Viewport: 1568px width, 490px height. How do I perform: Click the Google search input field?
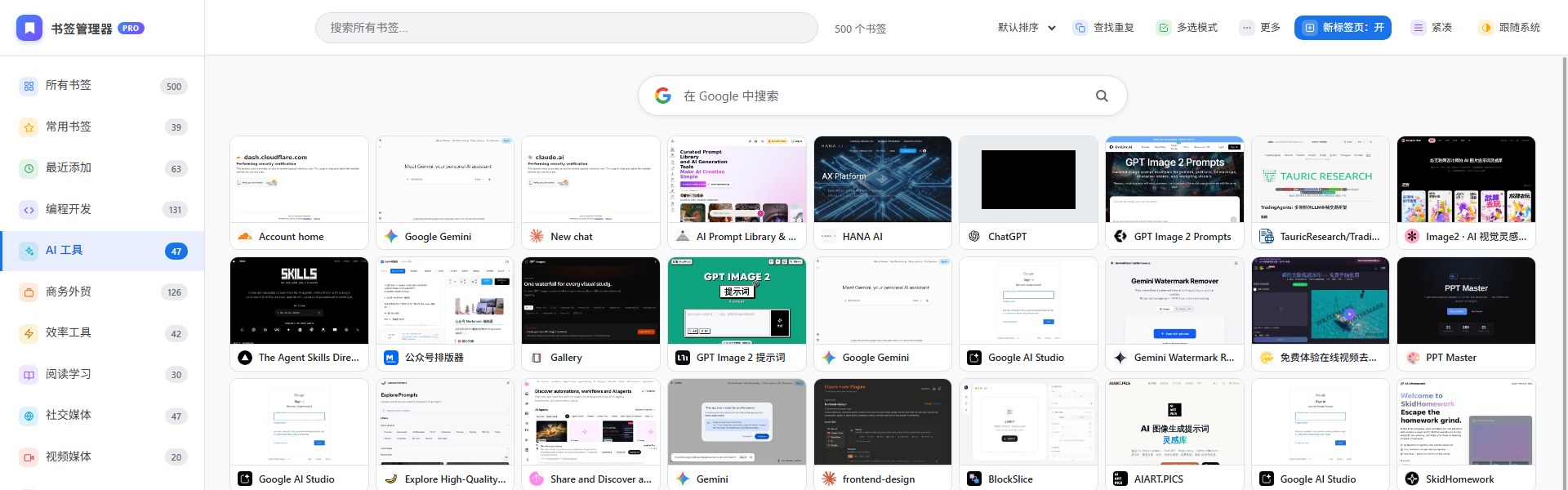click(x=882, y=96)
